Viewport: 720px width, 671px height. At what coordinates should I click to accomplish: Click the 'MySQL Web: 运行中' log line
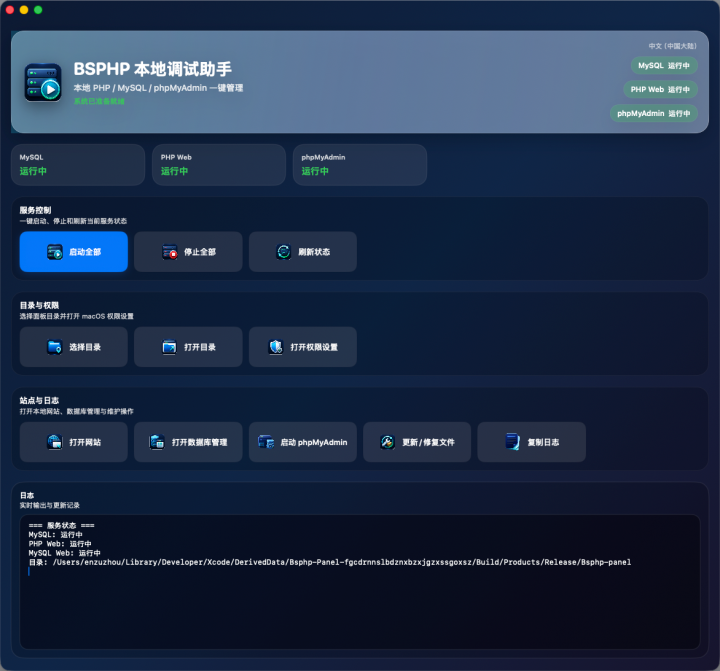point(64,553)
